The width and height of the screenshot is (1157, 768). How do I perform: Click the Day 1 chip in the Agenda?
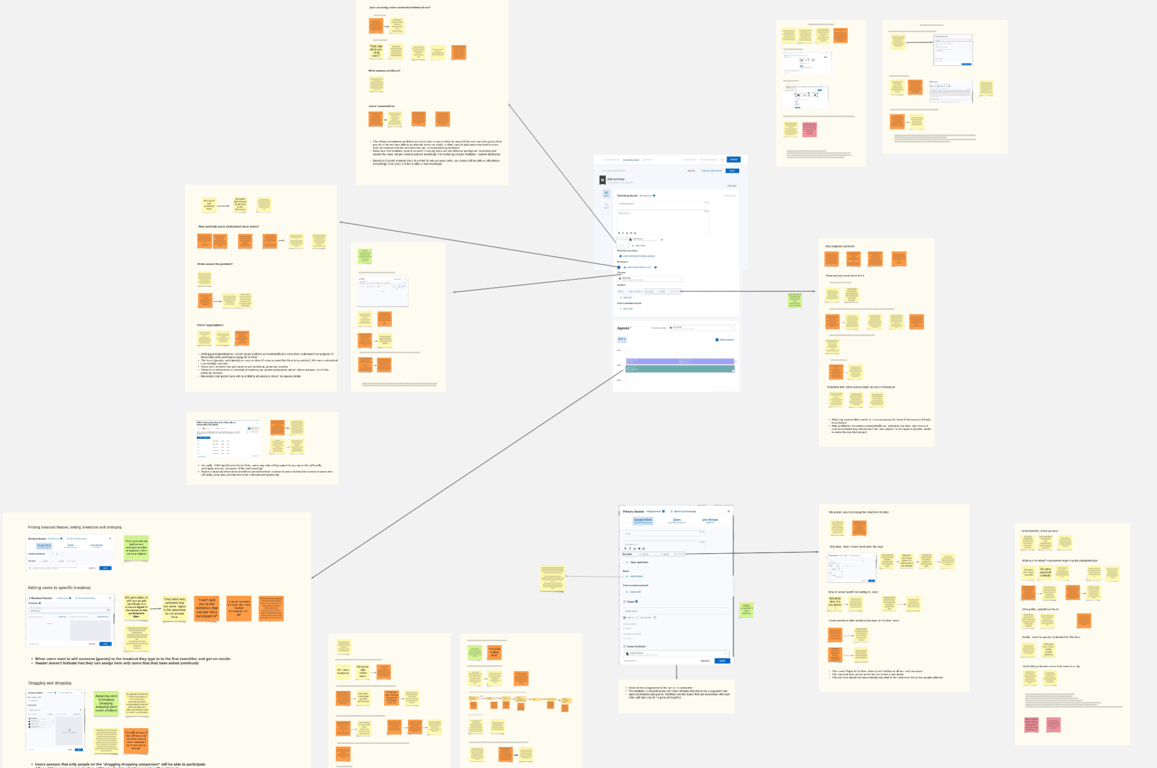click(x=621, y=339)
